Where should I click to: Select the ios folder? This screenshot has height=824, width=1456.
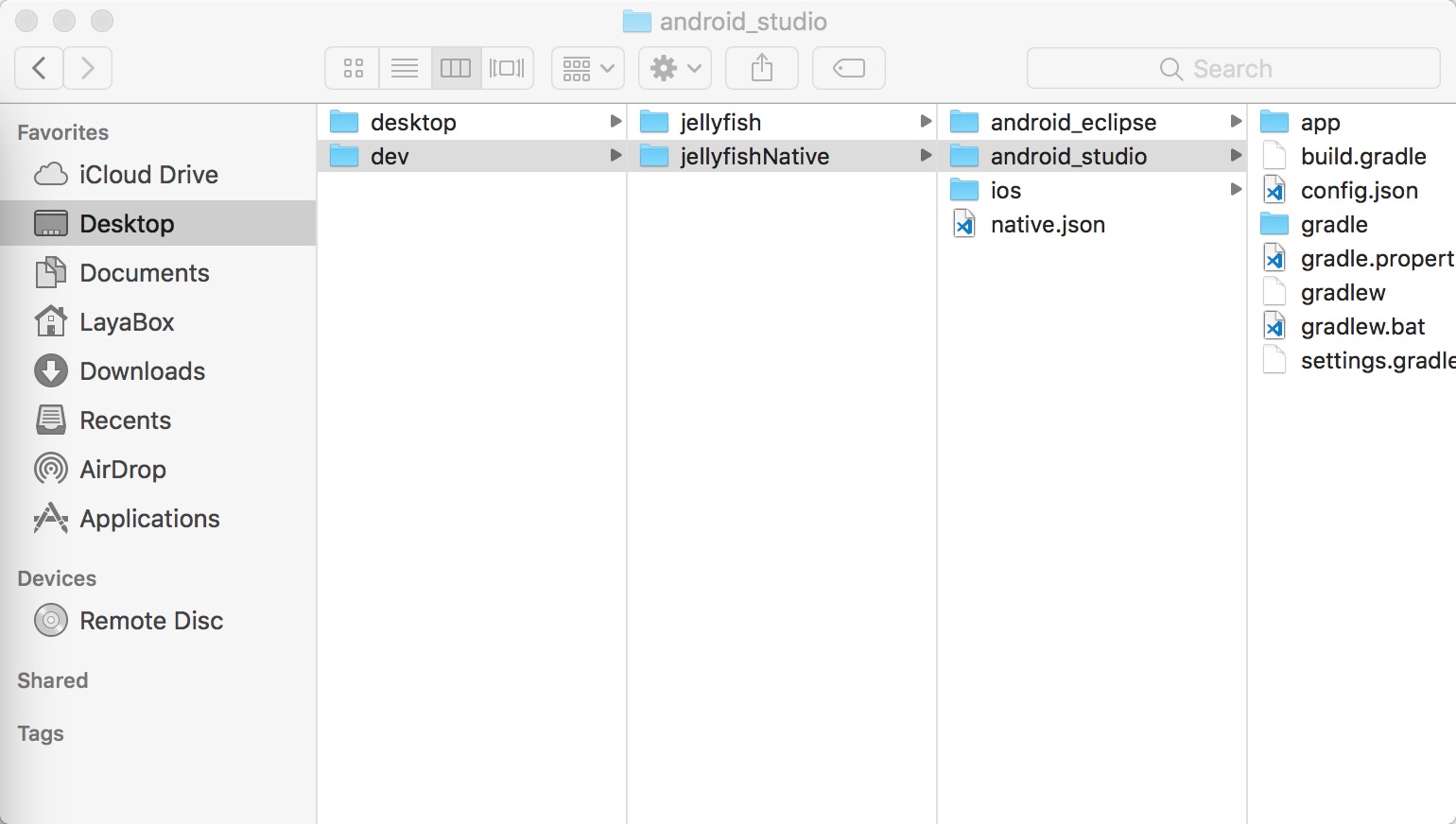pyautogui.click(x=1092, y=190)
